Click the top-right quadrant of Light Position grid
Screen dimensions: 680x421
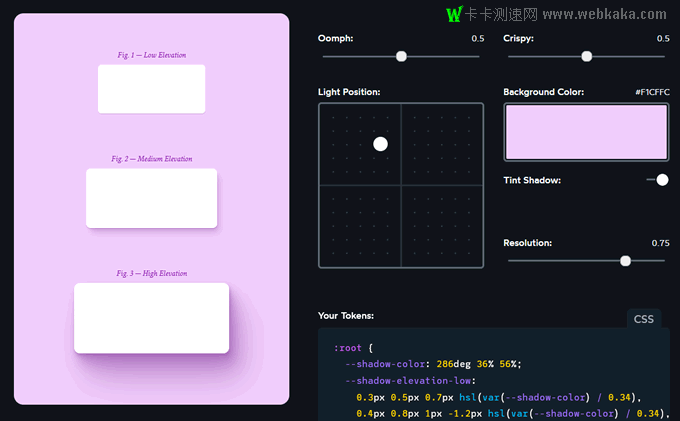pyautogui.click(x=441, y=144)
